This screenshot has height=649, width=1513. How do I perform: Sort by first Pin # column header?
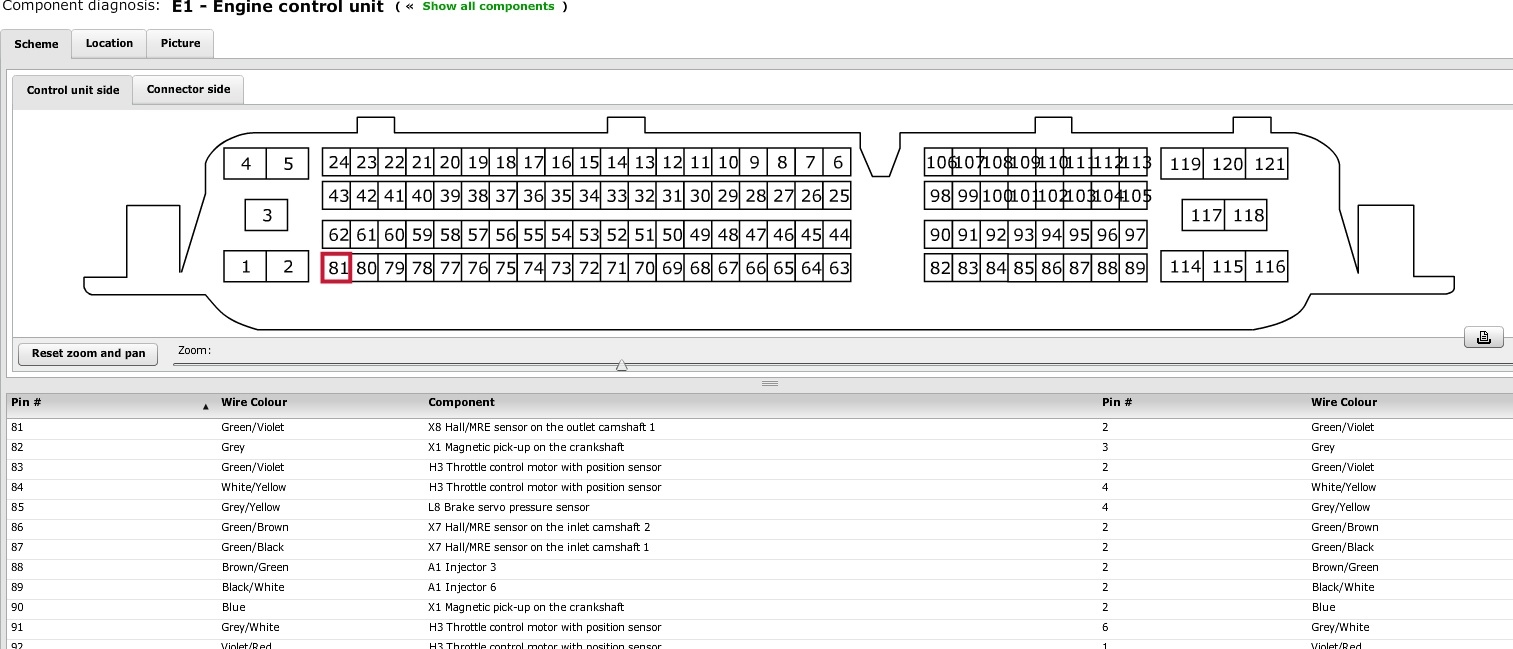point(110,402)
